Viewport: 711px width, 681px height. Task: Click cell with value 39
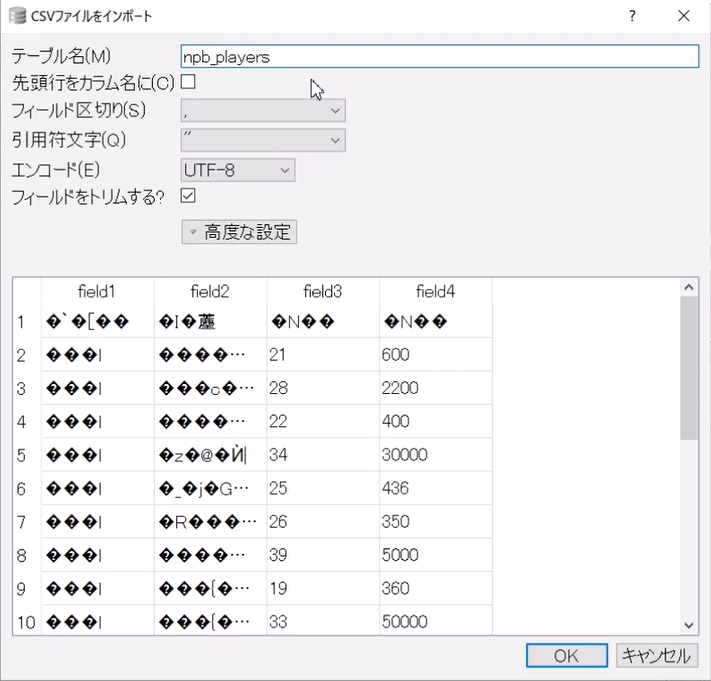323,555
